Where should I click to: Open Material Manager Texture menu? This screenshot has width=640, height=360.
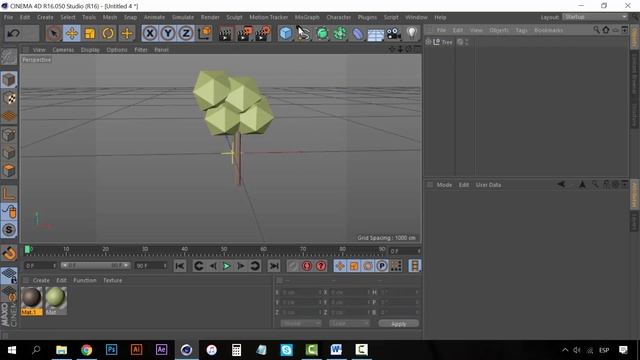tap(113, 280)
